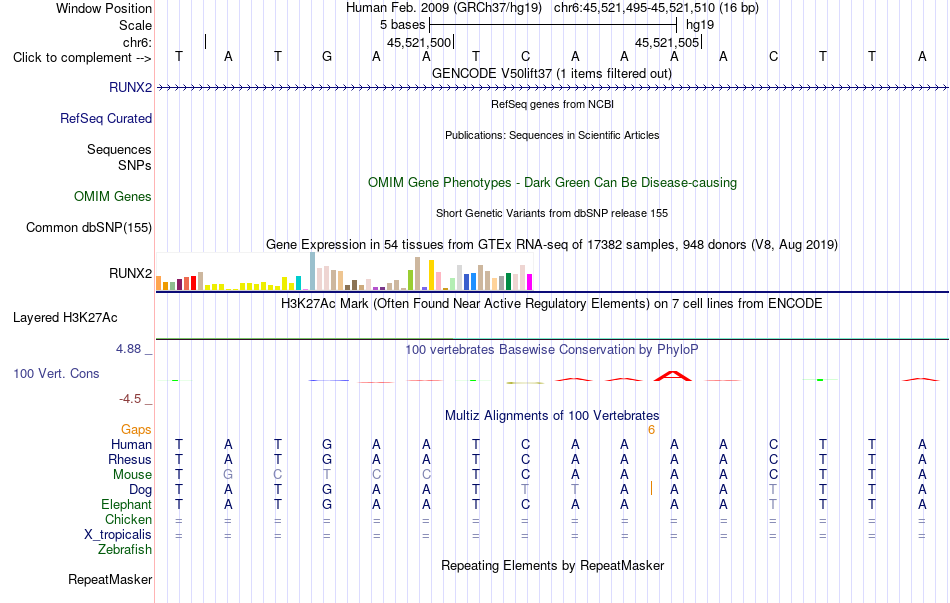Click the Elephant alignment row label
Screen dimensions: 950x603
127,504
